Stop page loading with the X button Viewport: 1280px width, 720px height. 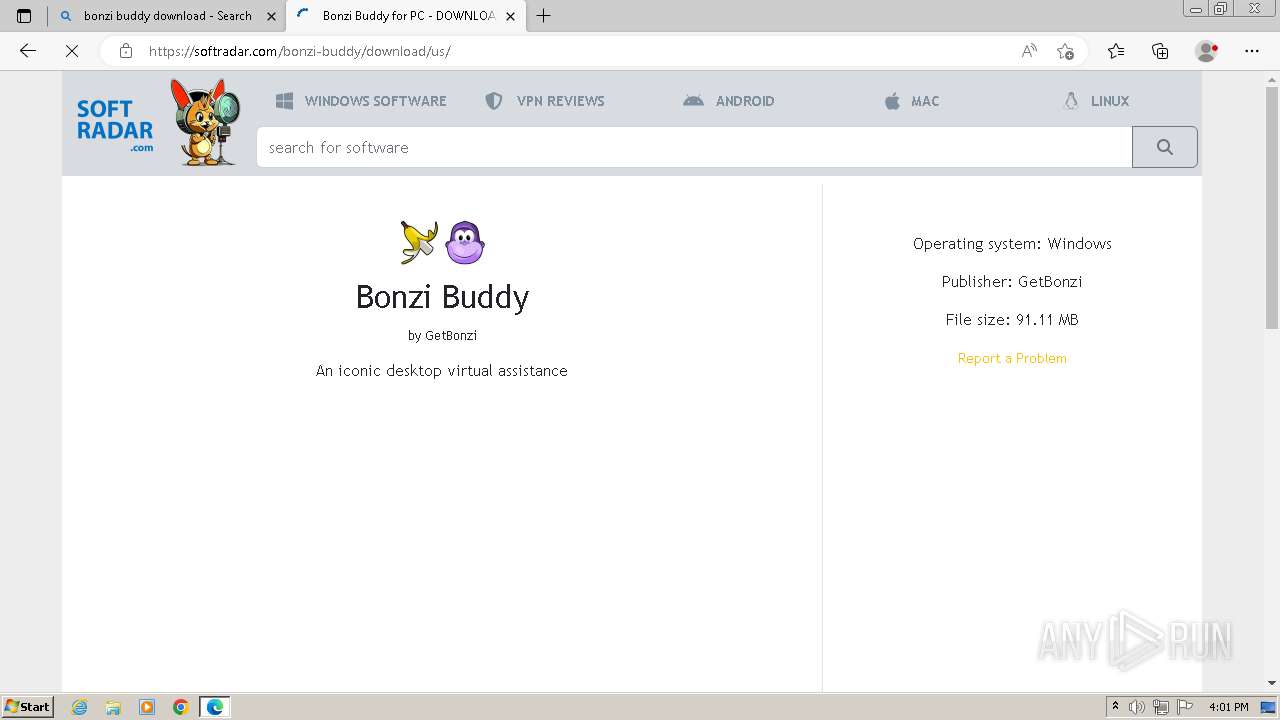[x=72, y=51]
